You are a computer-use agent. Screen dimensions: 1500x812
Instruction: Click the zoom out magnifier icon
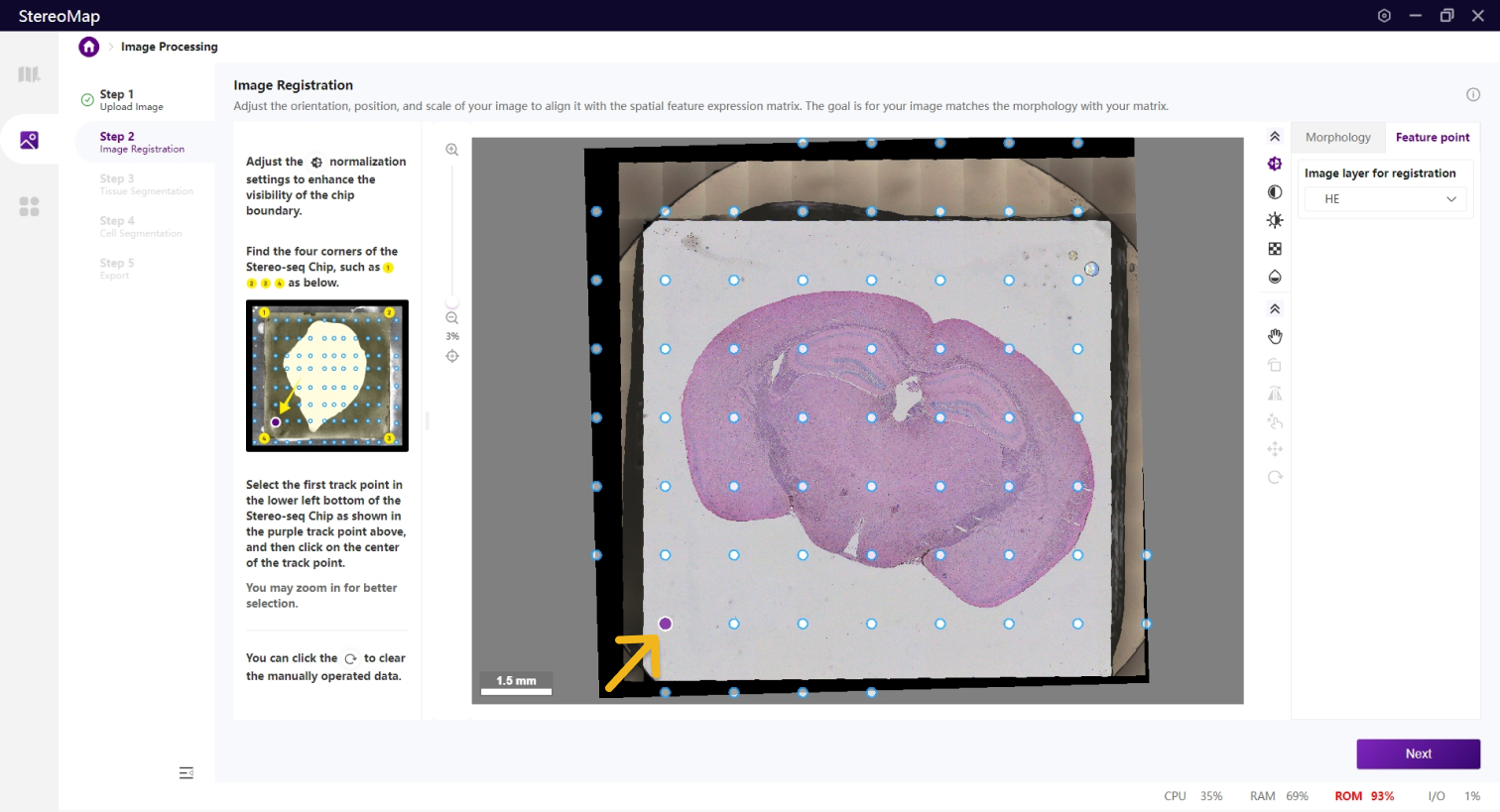coord(452,318)
